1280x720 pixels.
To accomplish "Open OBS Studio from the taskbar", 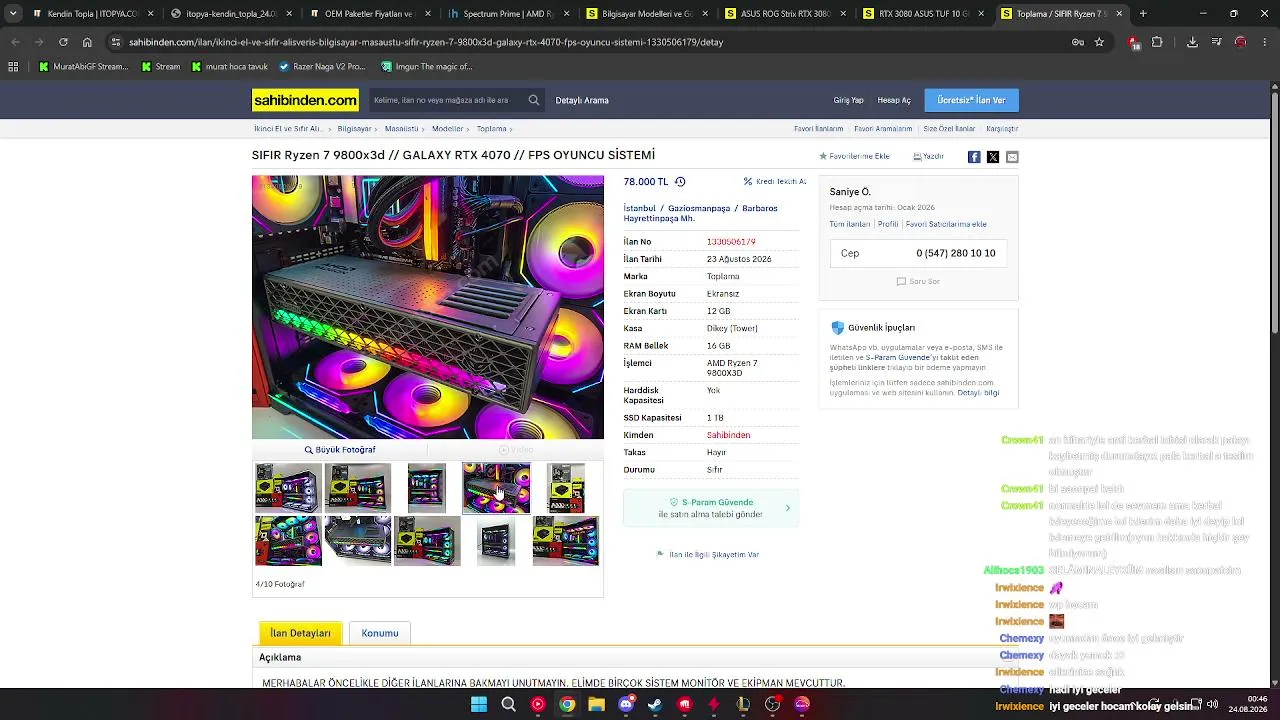I will [x=772, y=704].
